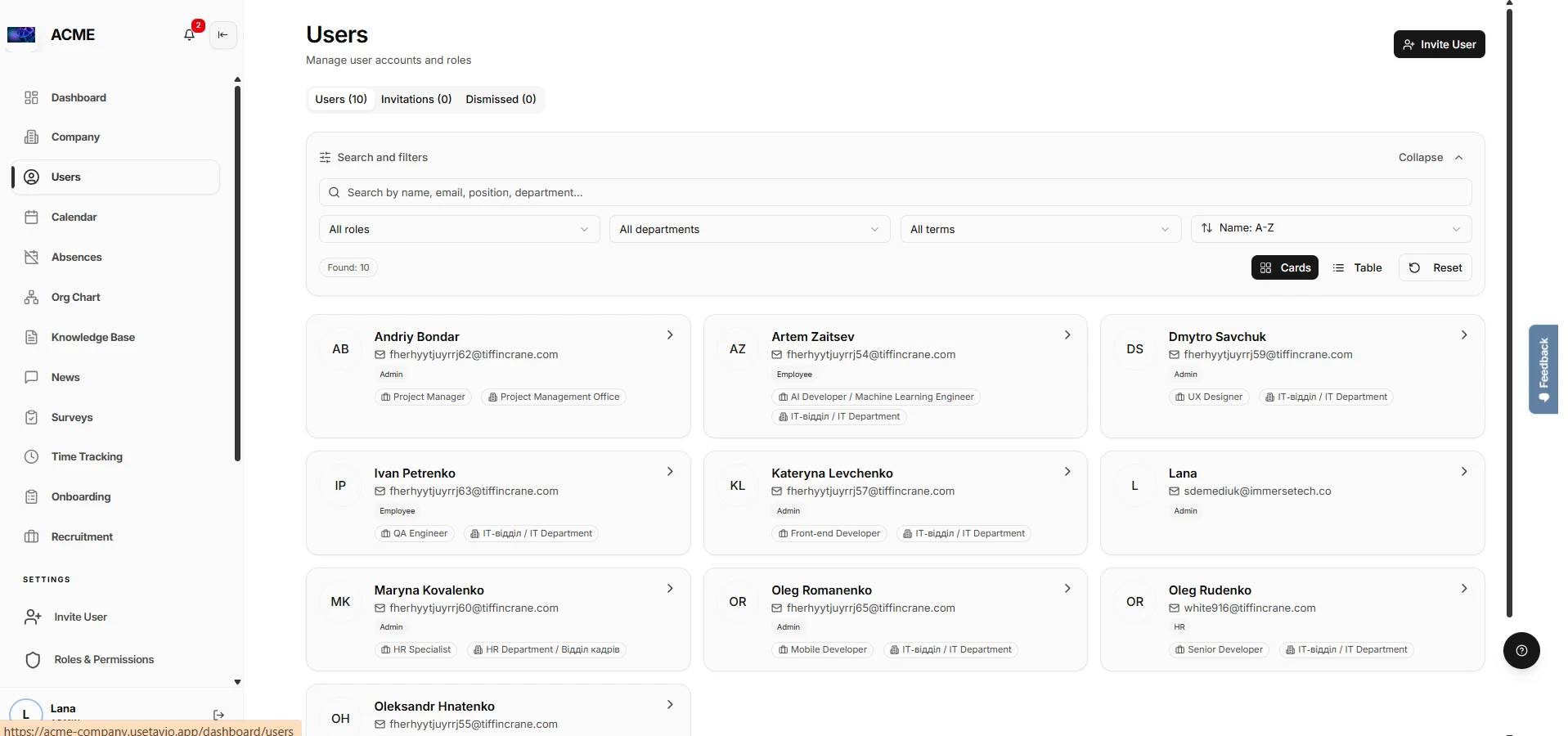The width and height of the screenshot is (1568, 736).
Task: Click the Knowledge Base document icon
Action: coord(31,337)
